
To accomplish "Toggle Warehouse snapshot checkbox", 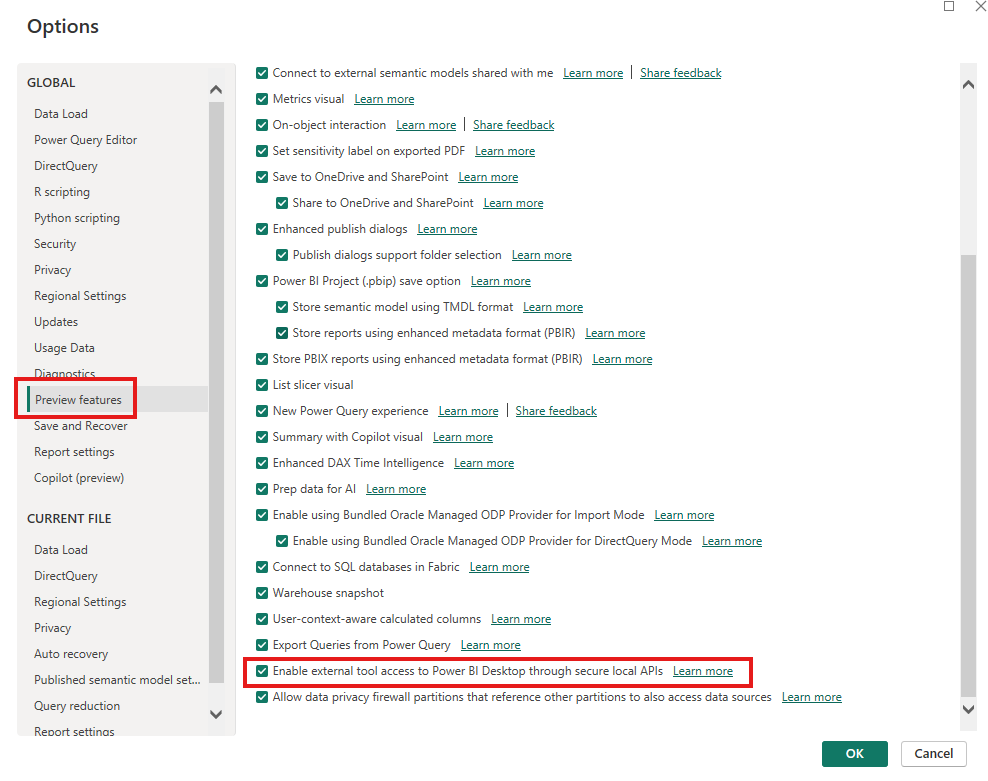I will [x=262, y=593].
